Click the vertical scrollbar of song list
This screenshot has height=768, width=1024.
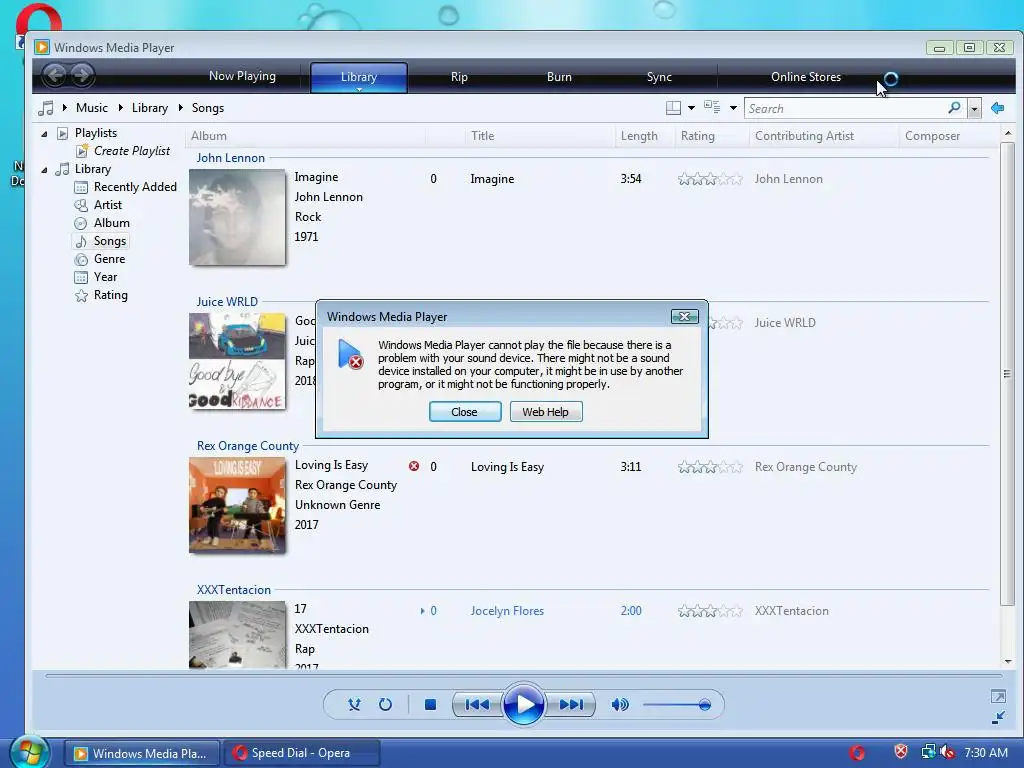pos(1007,373)
